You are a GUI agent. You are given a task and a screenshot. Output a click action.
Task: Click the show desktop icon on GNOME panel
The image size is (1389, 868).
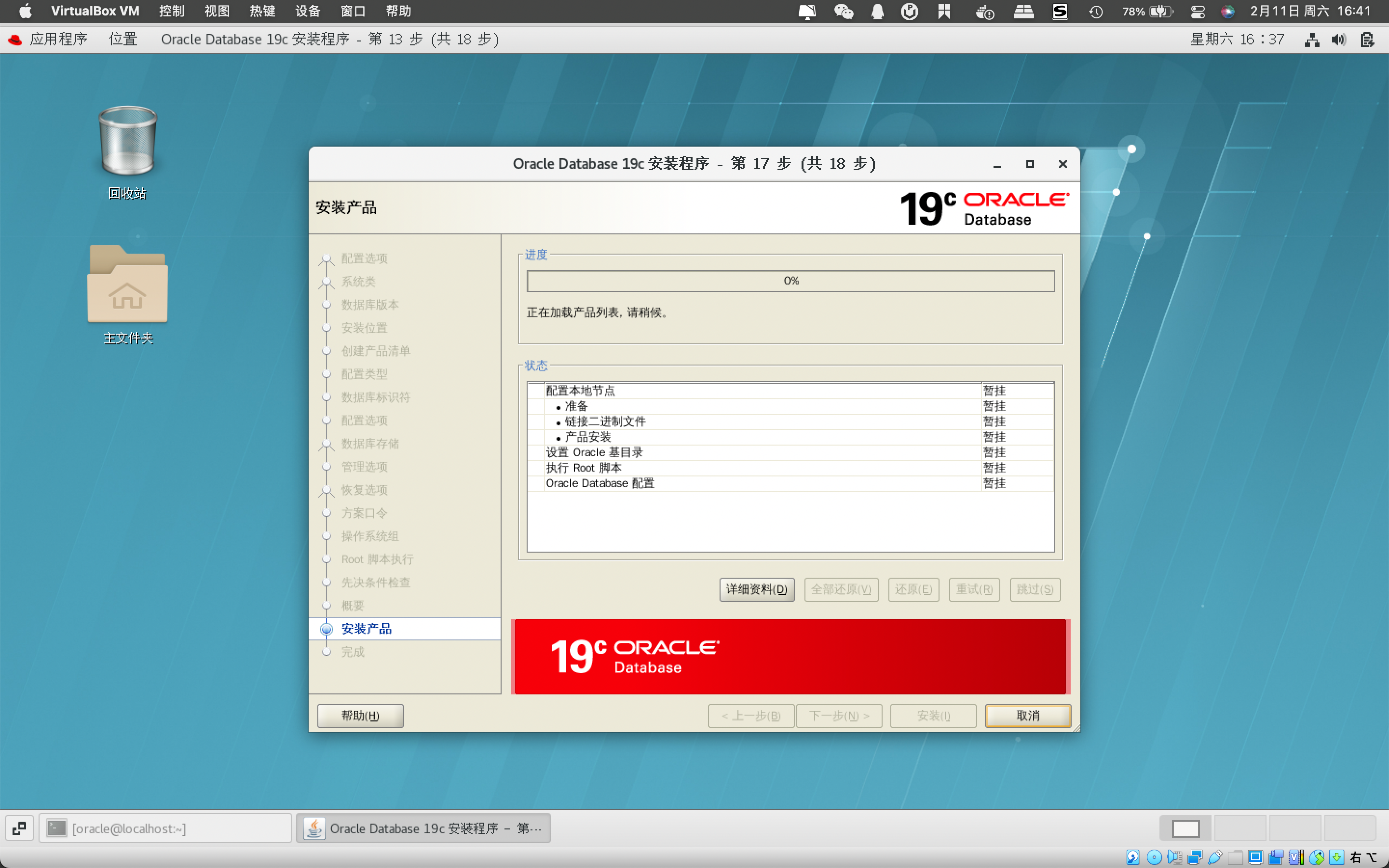tap(19, 828)
